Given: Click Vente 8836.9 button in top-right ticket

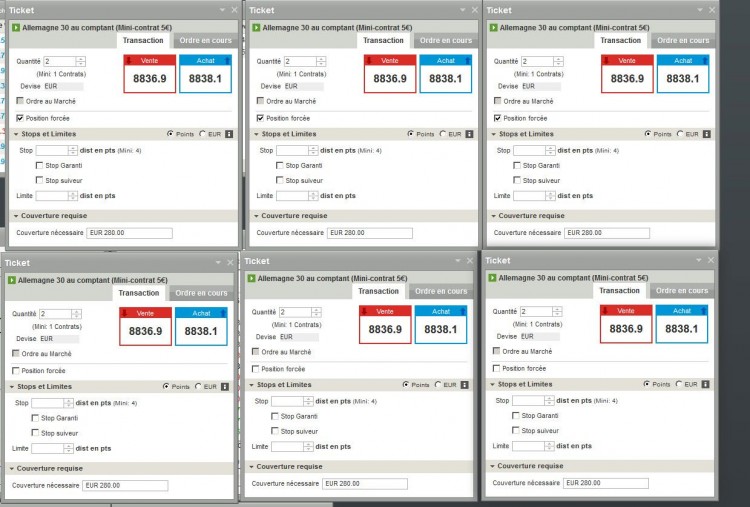Looking at the screenshot, I should (x=627, y=74).
